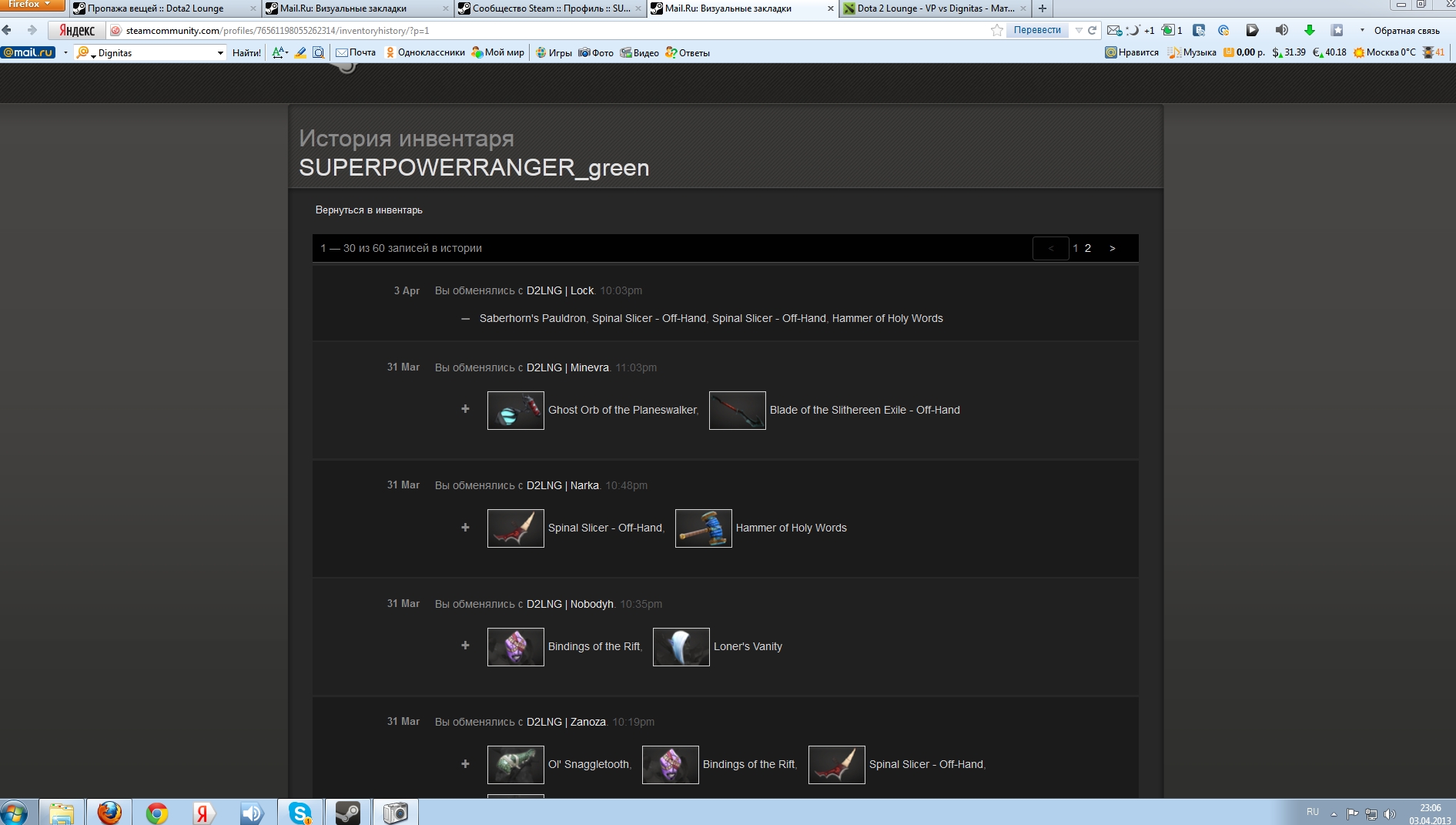
Task: Click the highlighter marker icon in Mail.ru bar
Action: click(300, 52)
